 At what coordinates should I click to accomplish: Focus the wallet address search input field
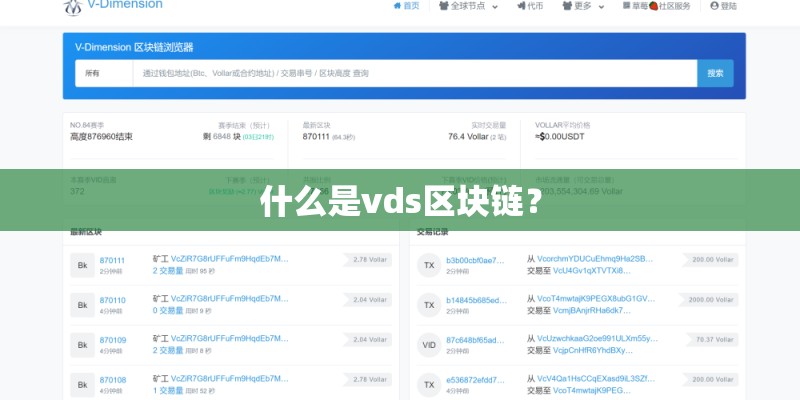[415, 73]
